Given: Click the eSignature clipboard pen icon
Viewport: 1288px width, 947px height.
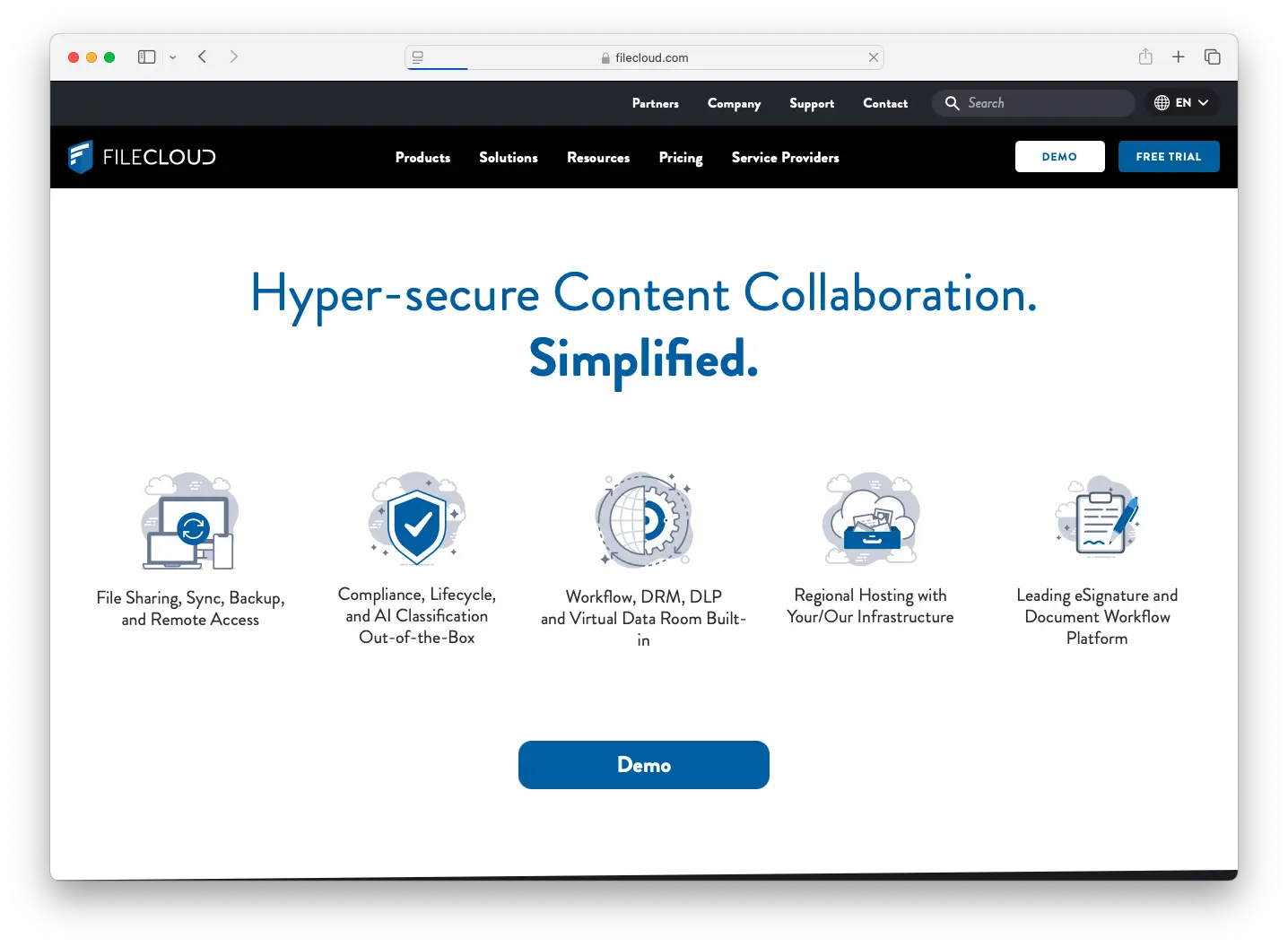Looking at the screenshot, I should coord(1098,517).
